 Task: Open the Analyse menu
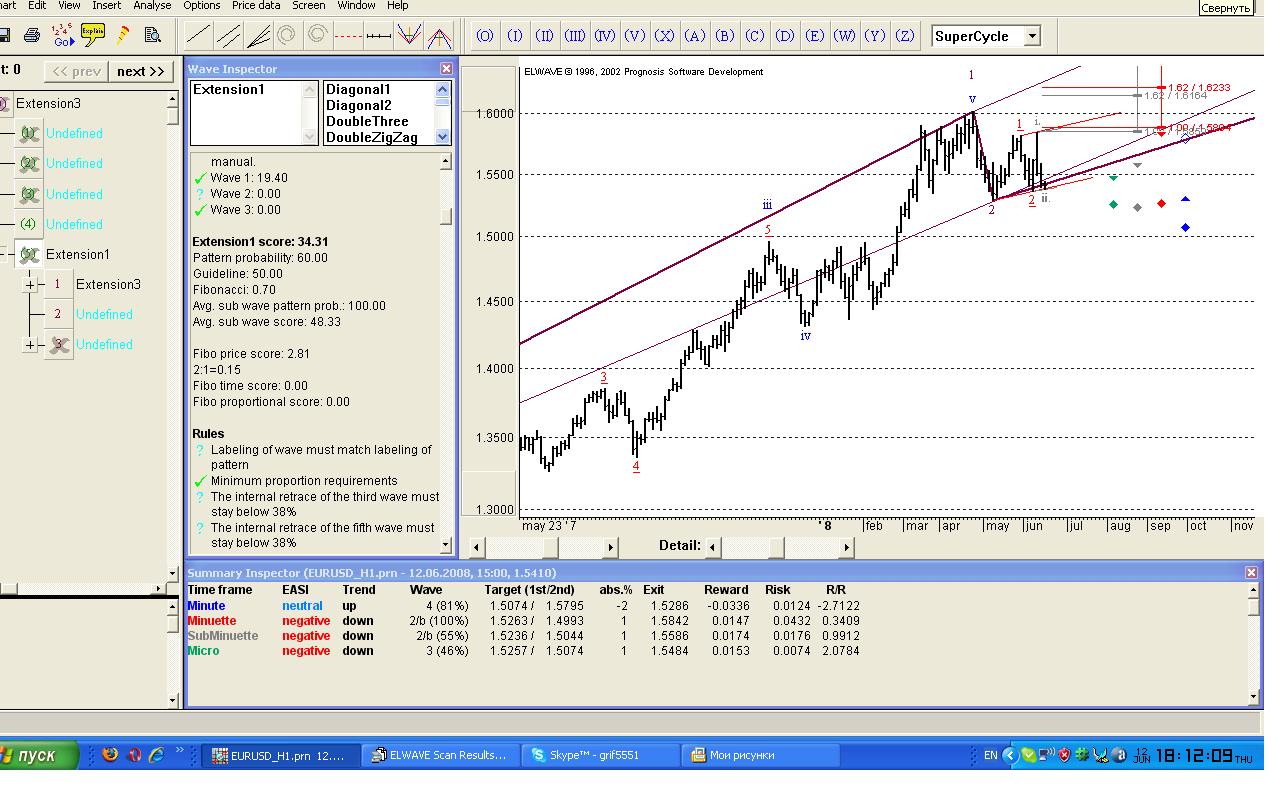click(x=152, y=5)
